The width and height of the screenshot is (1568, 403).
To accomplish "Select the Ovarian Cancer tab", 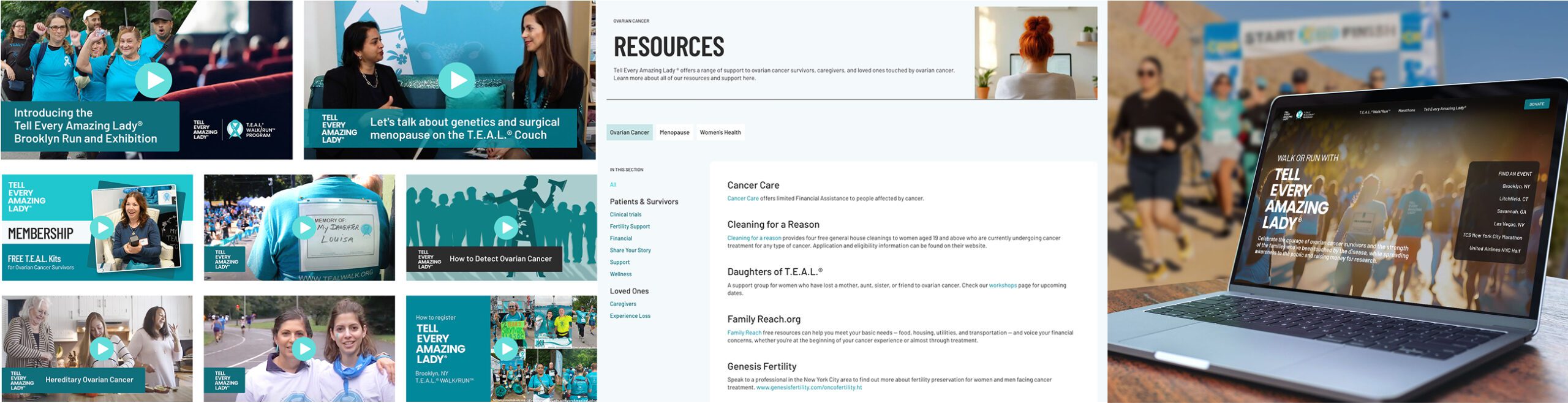I will (629, 132).
